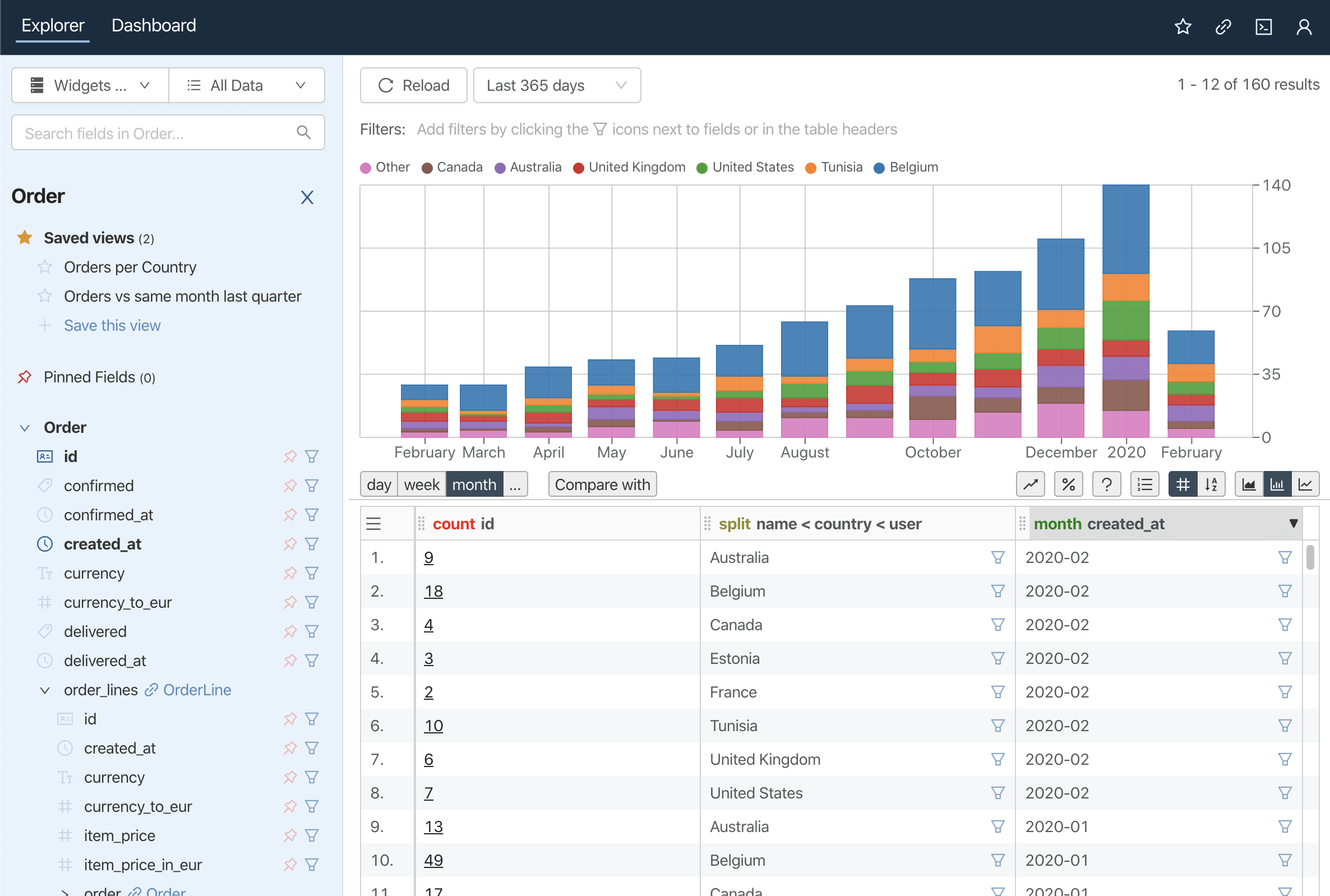1330x896 pixels.
Task: Toggle the month grouping tab
Action: pyautogui.click(x=473, y=485)
